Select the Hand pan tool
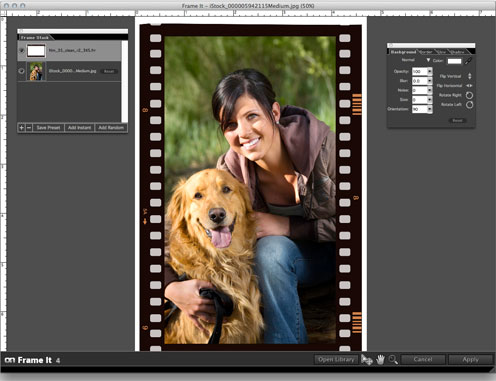Image resolution: width=496 pixels, height=381 pixels. (380, 359)
